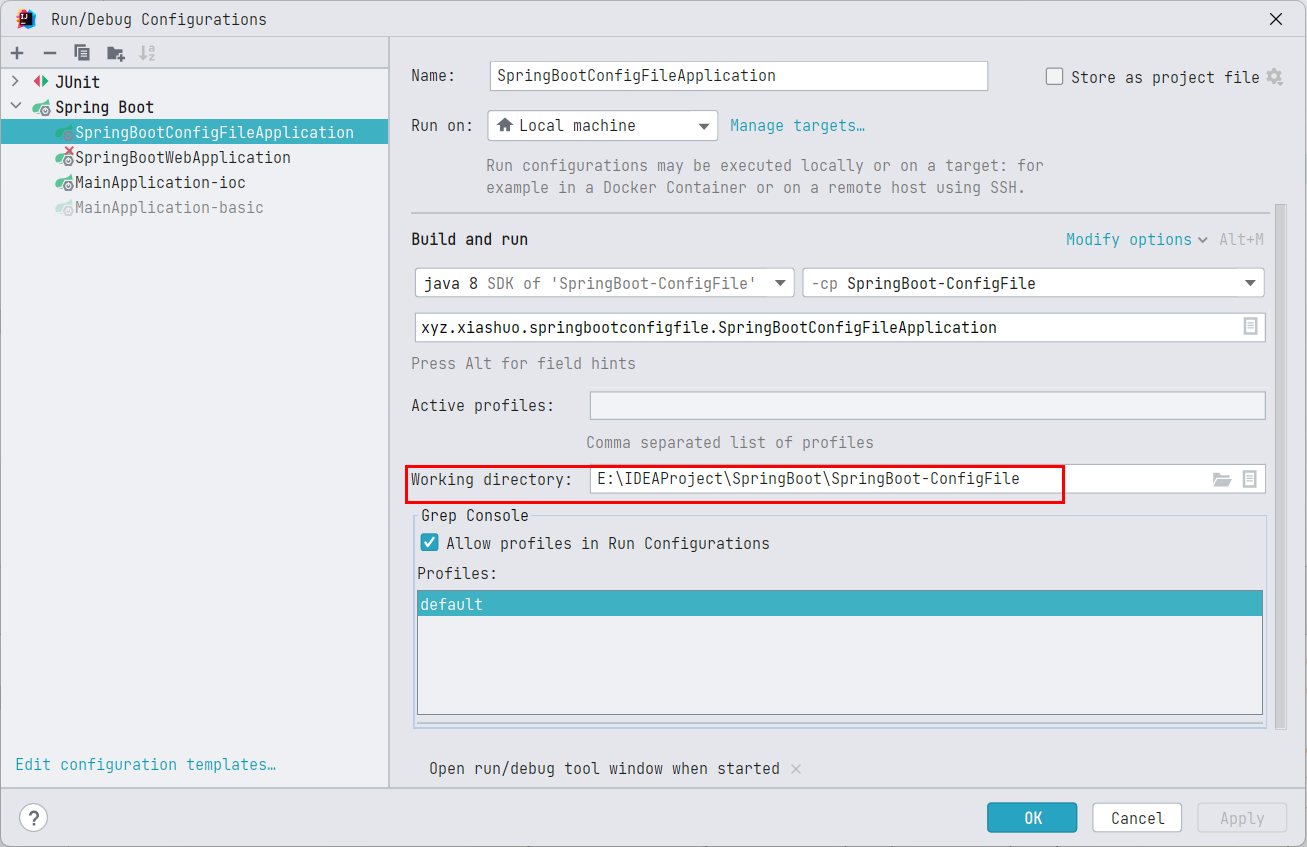The height and width of the screenshot is (847, 1307).
Task: Click the main class input field
Action: click(840, 327)
